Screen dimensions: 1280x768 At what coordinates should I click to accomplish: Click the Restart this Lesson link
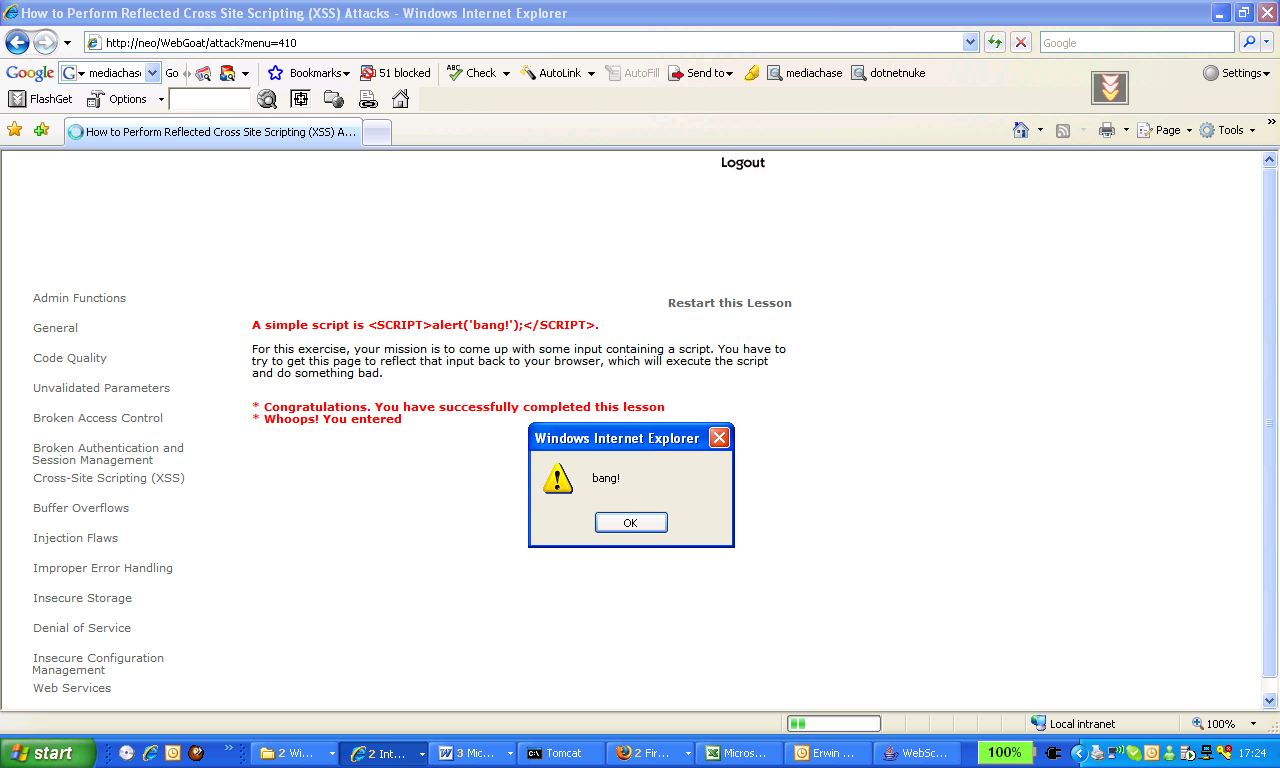click(729, 303)
